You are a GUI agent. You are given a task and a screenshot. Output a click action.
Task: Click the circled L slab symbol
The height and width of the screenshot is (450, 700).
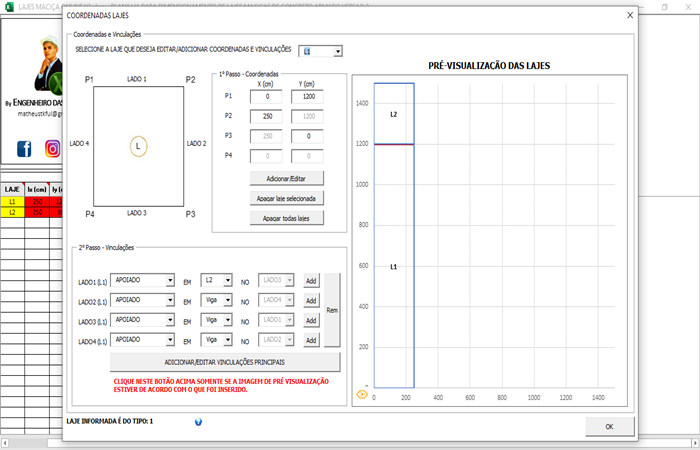tap(139, 147)
